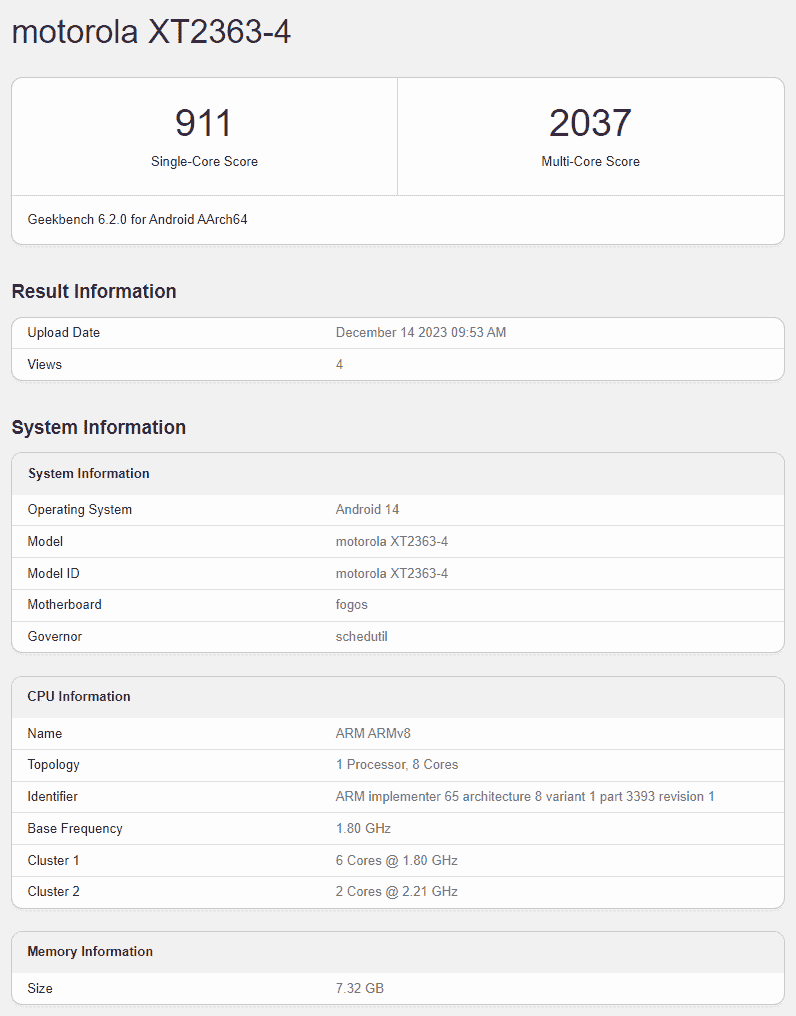Click the Model ID value motorola XT2363-4
The height and width of the screenshot is (1016, 796).
(392, 573)
